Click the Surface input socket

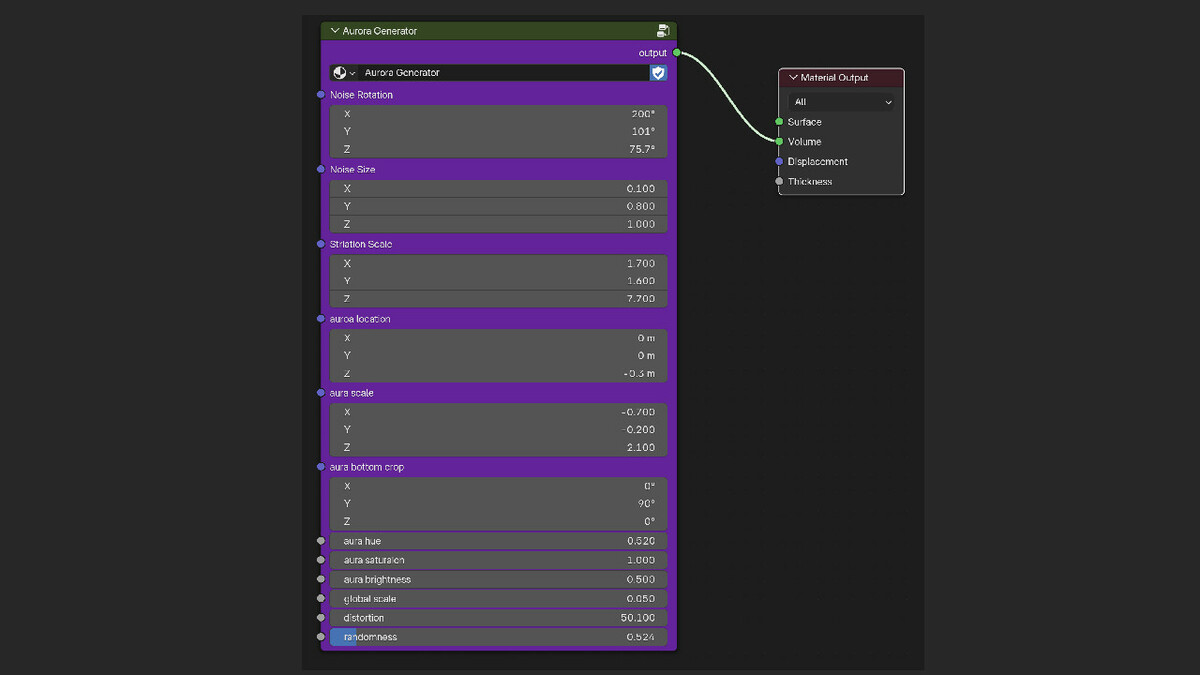click(779, 122)
